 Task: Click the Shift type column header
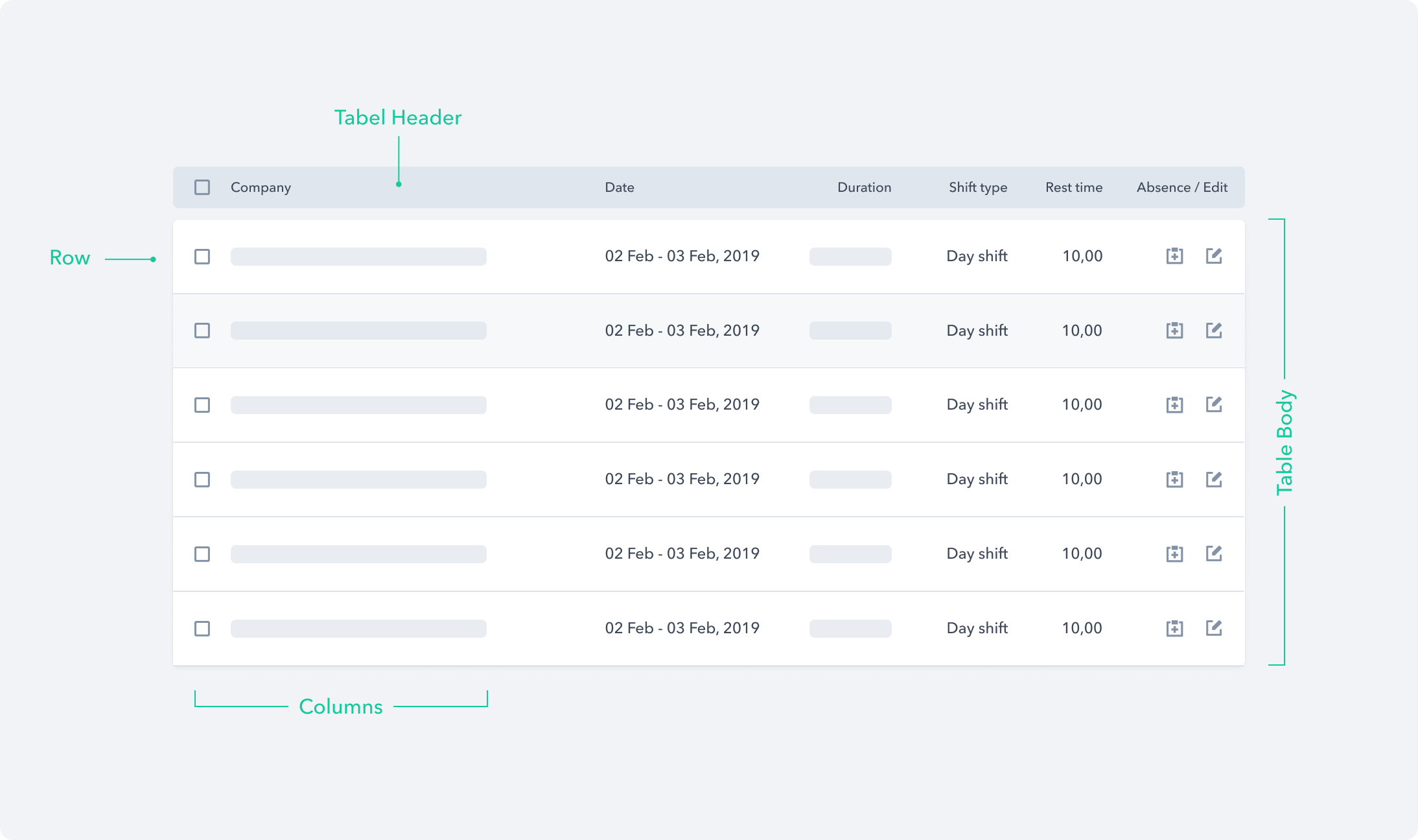(977, 187)
